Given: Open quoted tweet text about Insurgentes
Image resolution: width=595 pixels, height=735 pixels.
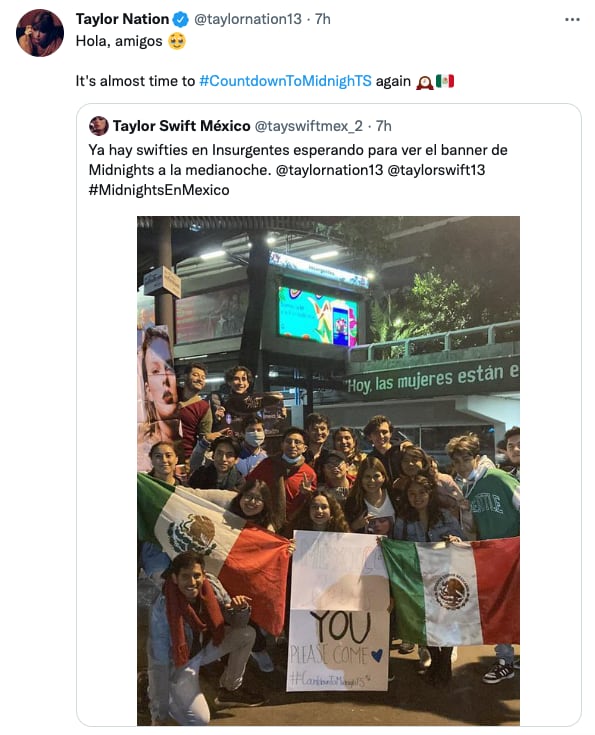Looking at the screenshot, I should pyautogui.click(x=298, y=170).
